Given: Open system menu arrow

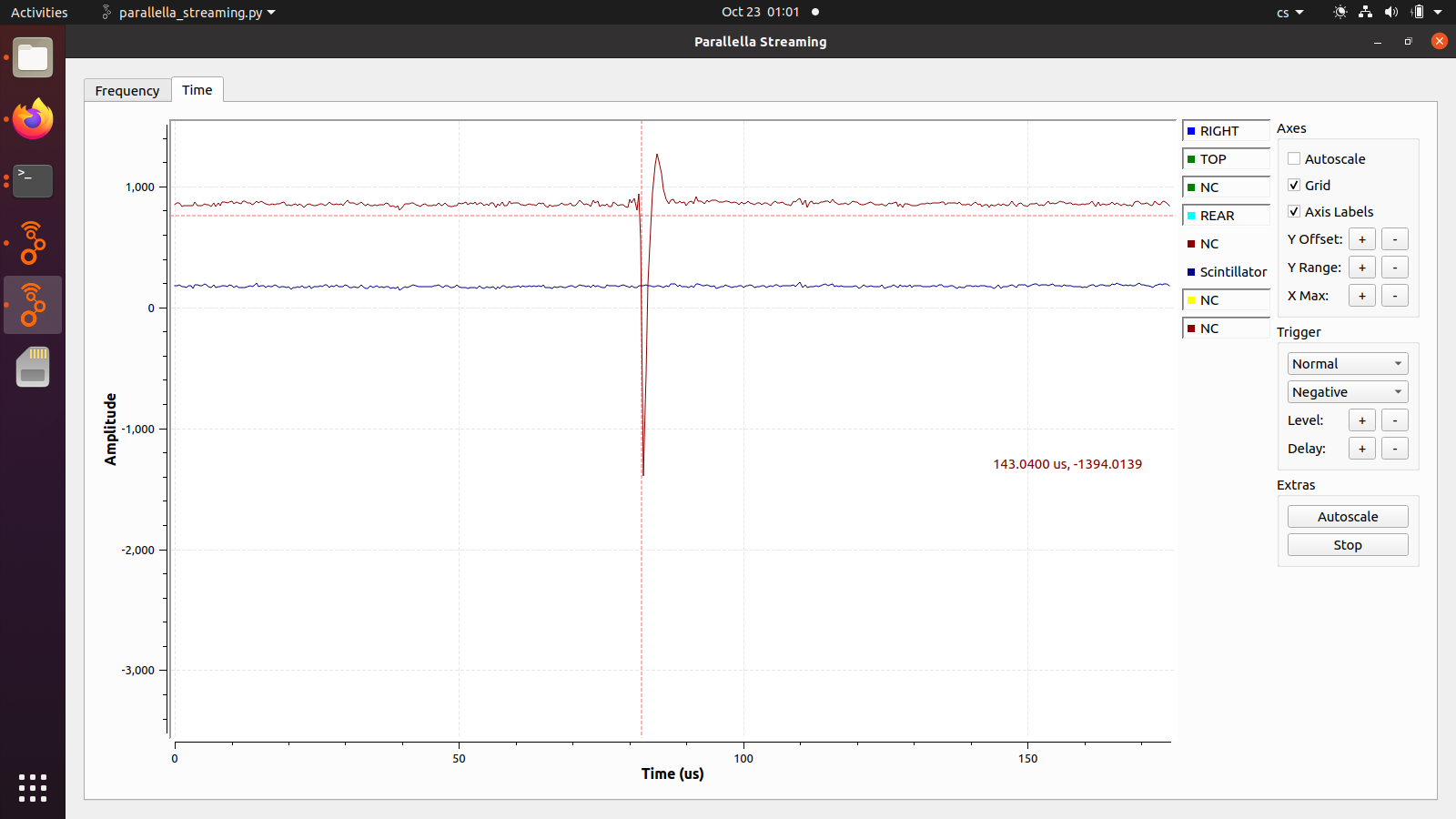Looking at the screenshot, I should point(1438,12).
